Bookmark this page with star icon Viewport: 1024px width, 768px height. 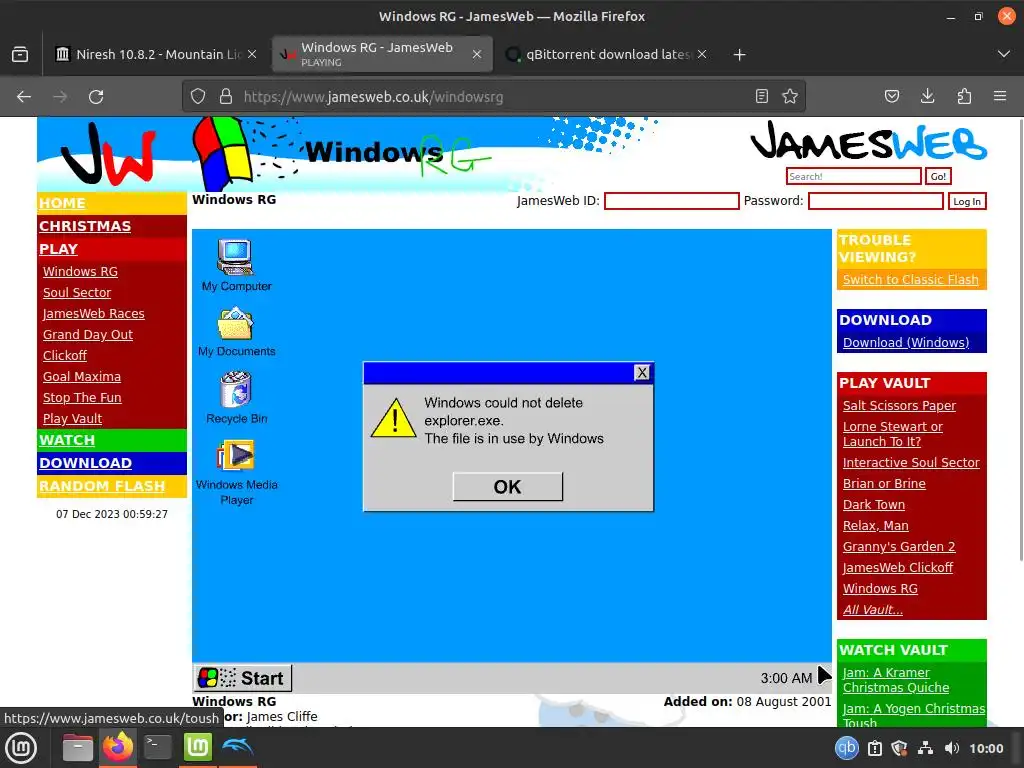[x=790, y=97]
